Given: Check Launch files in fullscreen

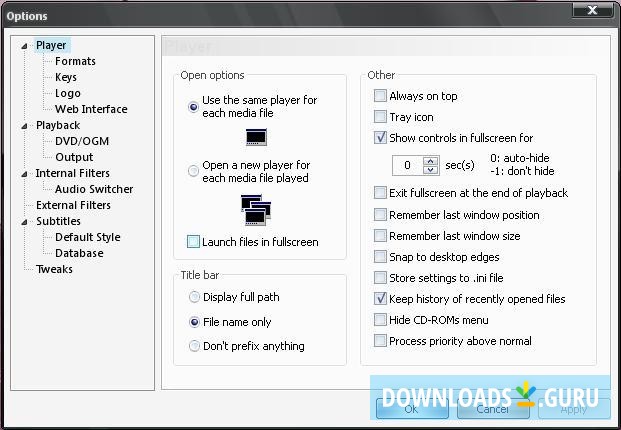Looking at the screenshot, I should pos(193,242).
